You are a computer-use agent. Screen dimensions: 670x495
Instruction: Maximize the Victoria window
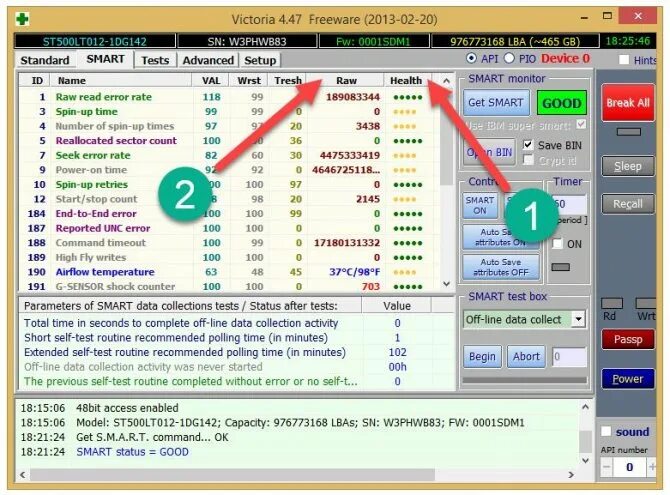(x=607, y=16)
